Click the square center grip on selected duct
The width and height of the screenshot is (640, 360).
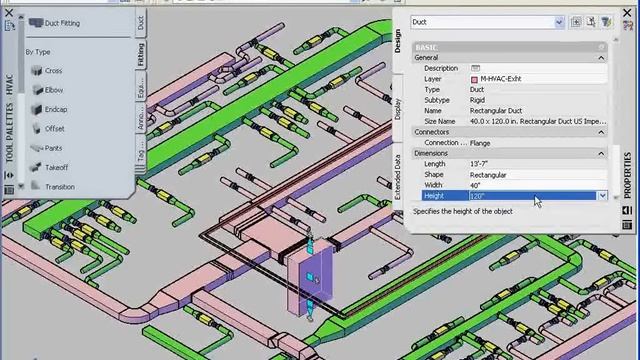(310, 277)
